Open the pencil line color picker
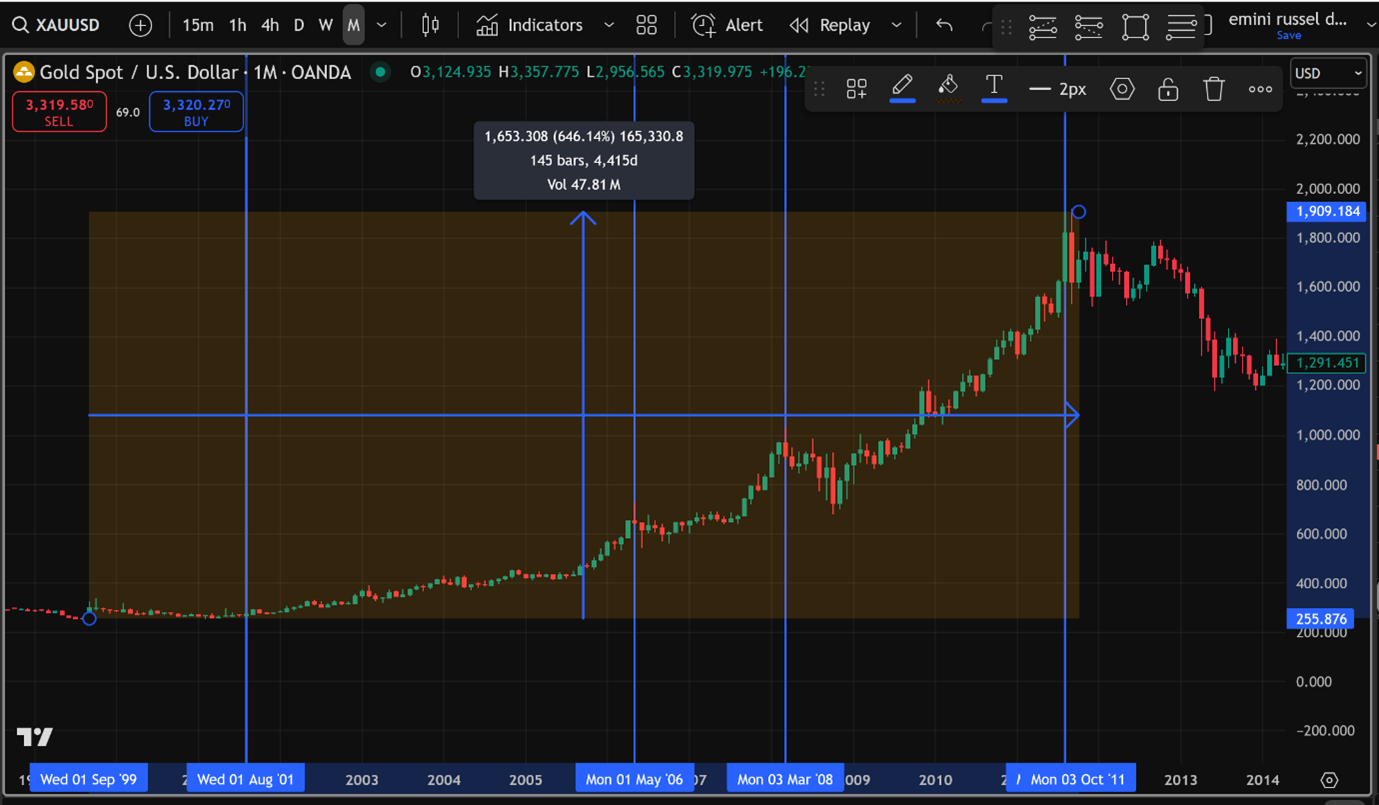The height and width of the screenshot is (805, 1379). (902, 88)
